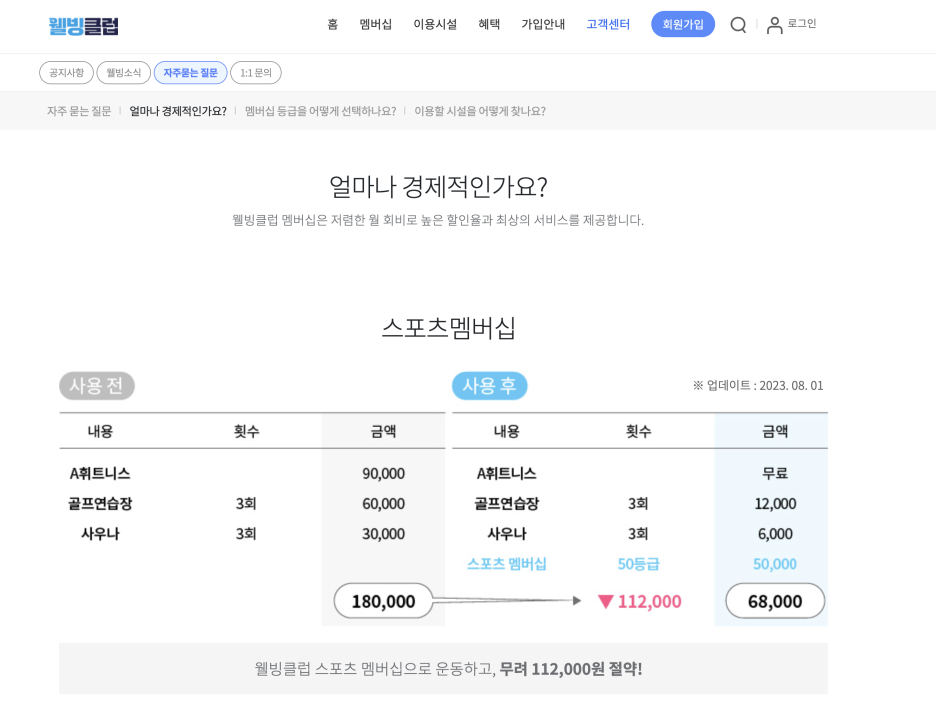Click 가입안내 in the navigation bar

(543, 25)
